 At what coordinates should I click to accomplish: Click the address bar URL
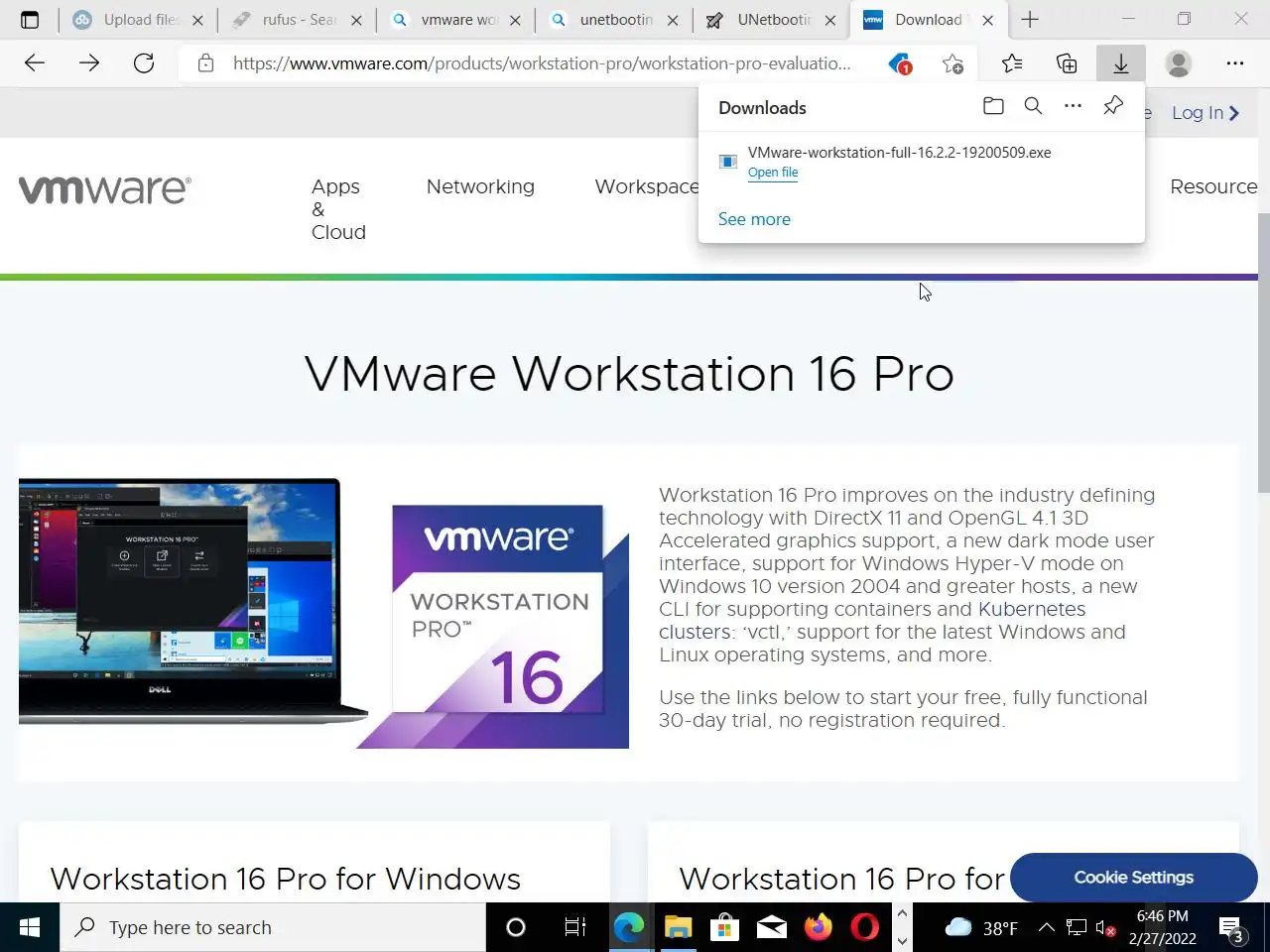pyautogui.click(x=542, y=63)
